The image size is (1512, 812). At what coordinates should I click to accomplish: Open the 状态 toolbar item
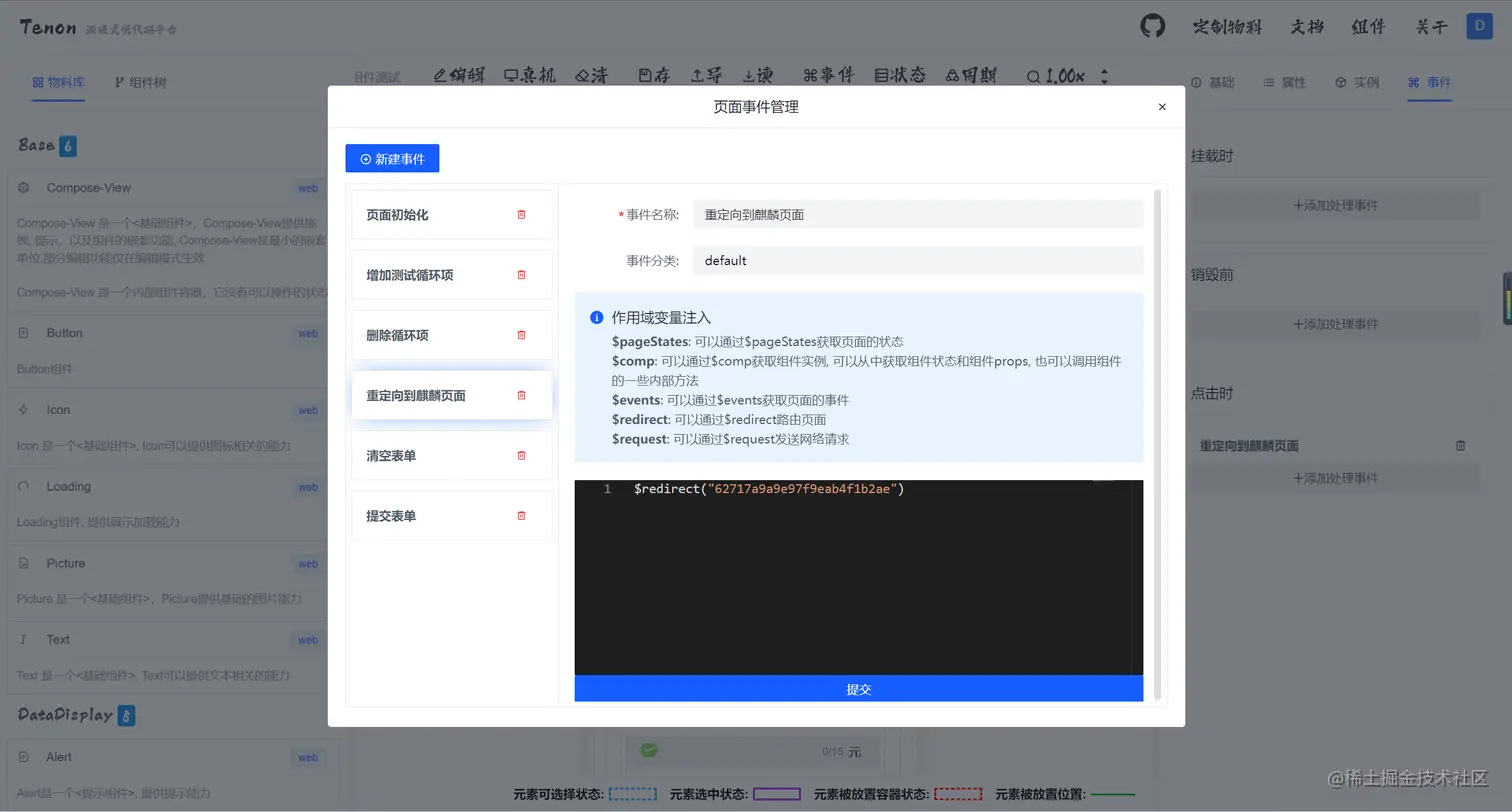(x=899, y=75)
